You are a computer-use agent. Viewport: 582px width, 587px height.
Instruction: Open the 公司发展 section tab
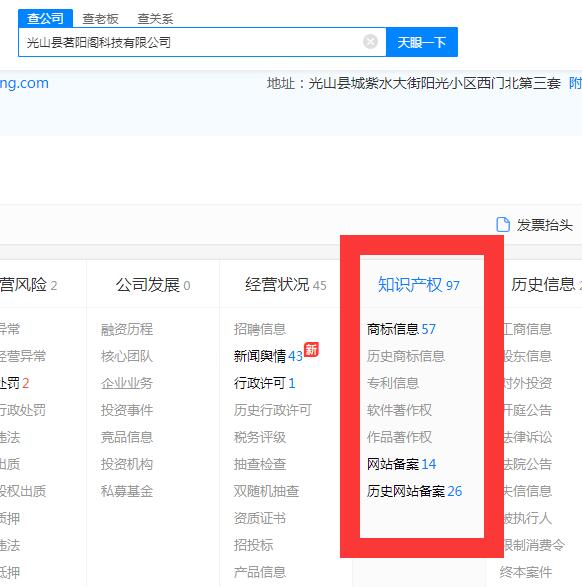coord(153,285)
